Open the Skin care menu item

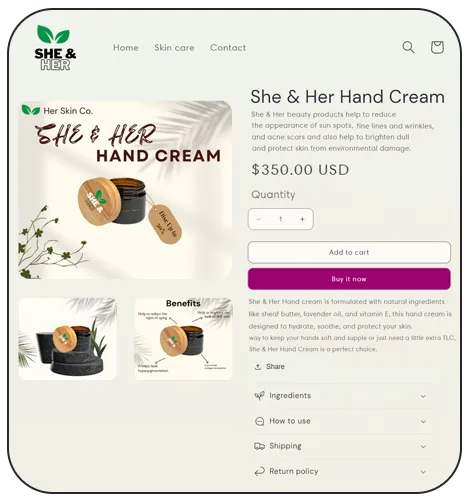coord(174,48)
